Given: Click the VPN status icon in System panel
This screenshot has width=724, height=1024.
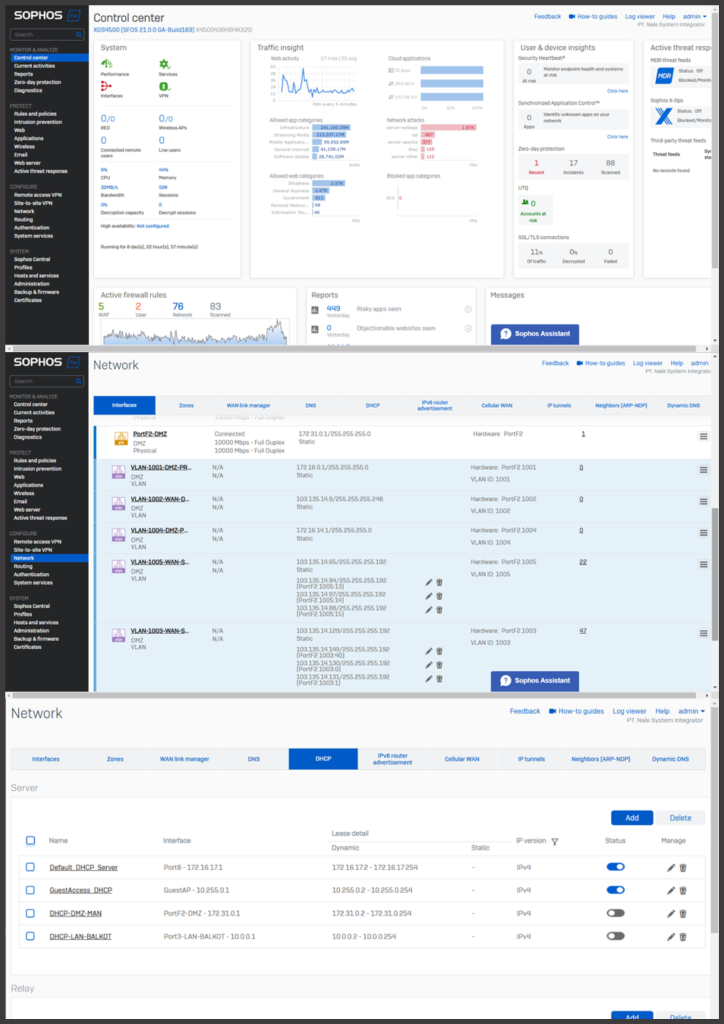Looking at the screenshot, I should [165, 86].
